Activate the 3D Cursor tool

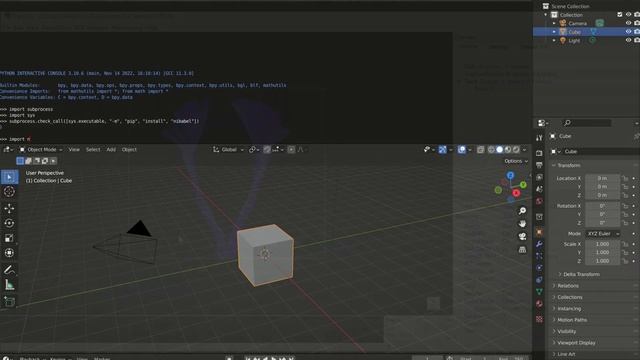9,191
